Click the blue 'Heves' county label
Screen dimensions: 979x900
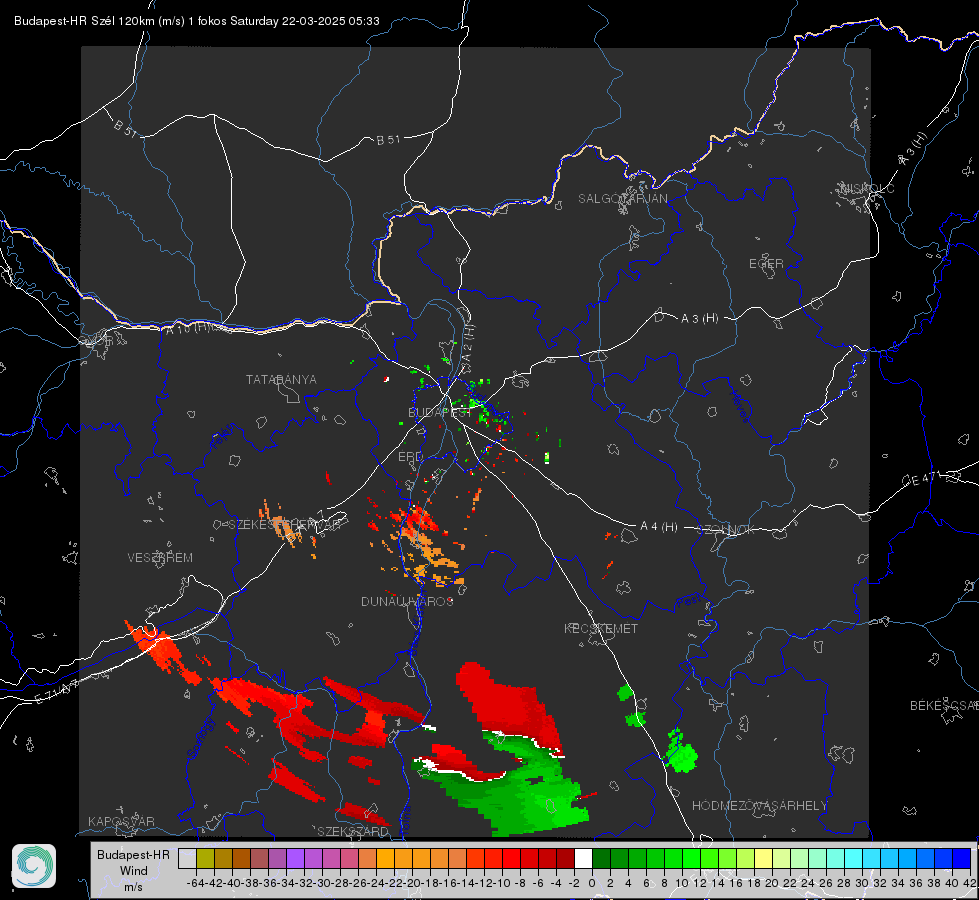(x=740, y=407)
